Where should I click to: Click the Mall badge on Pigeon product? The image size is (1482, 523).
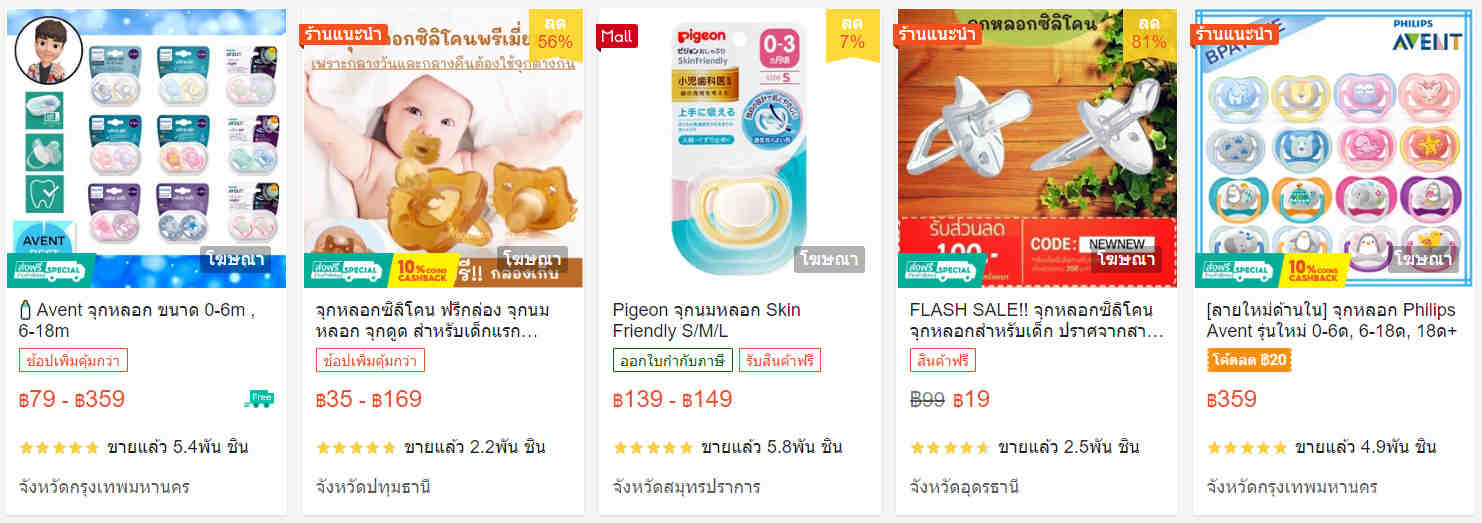coord(617,36)
